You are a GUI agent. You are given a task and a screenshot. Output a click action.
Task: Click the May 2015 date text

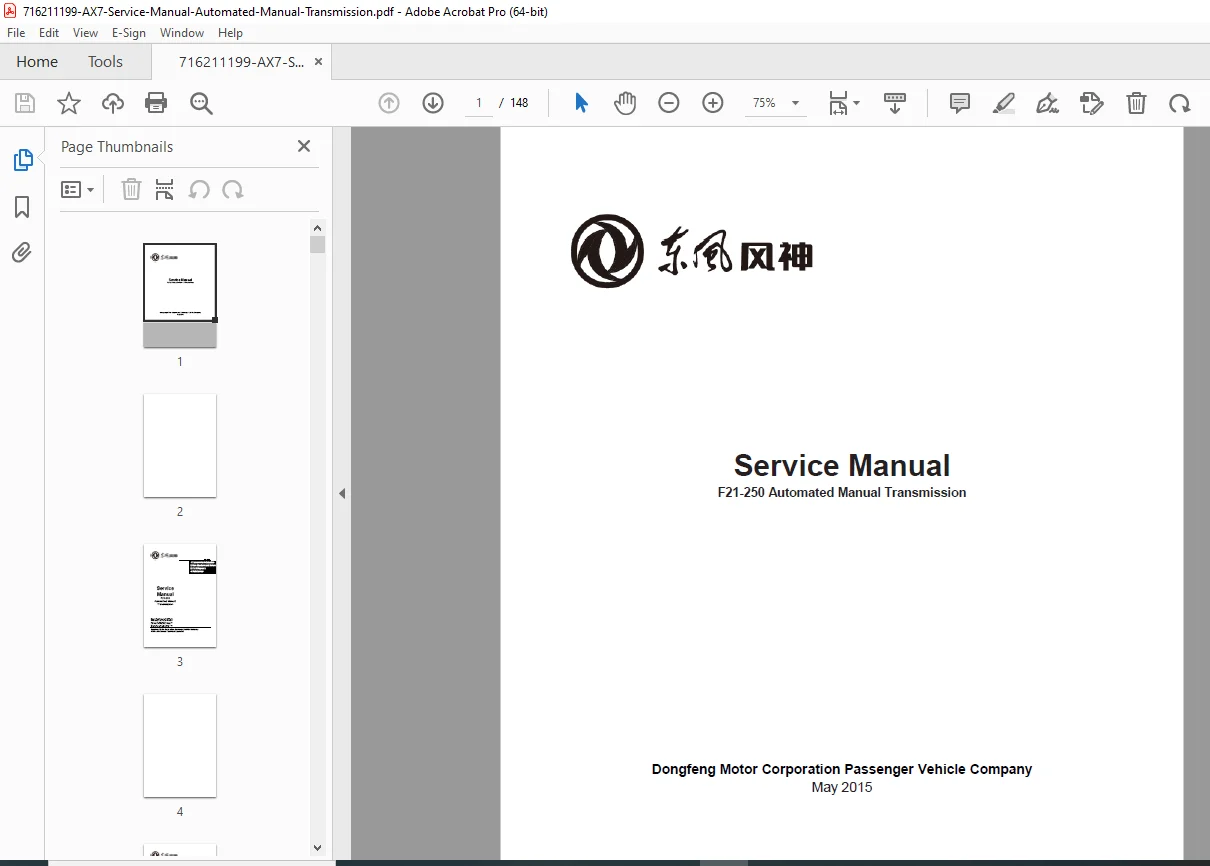[842, 787]
